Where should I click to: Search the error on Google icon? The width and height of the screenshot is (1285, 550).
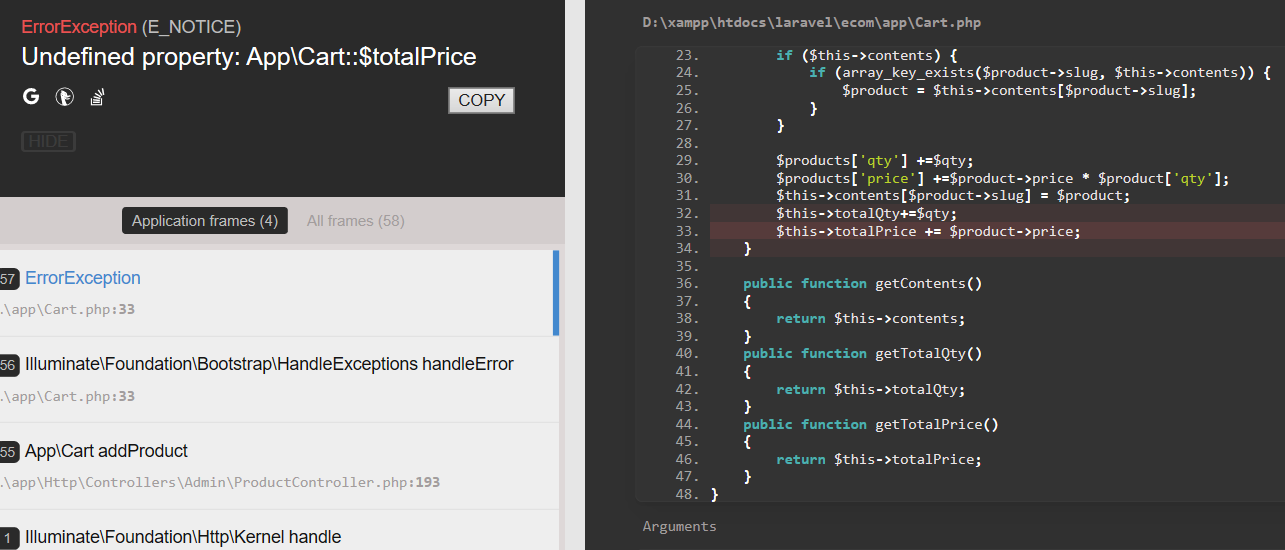tap(31, 96)
